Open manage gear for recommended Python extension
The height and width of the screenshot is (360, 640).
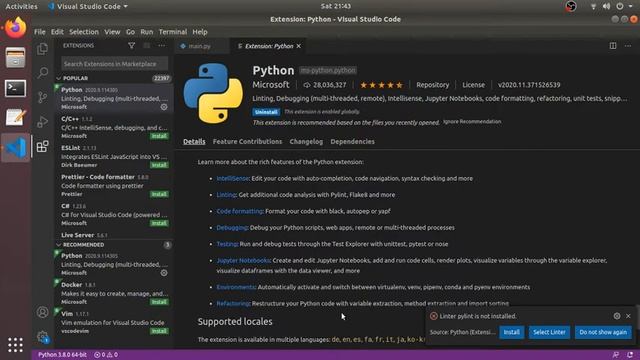pyautogui.click(x=164, y=273)
